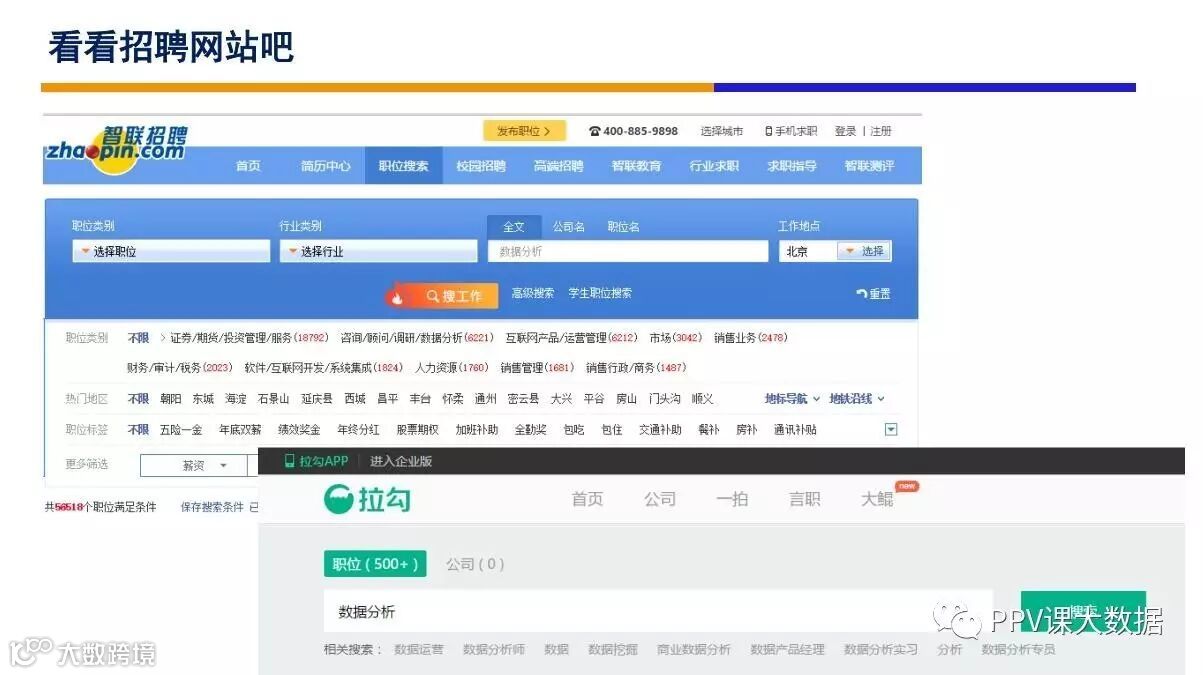Filter by 销售行政/商务 category
The width and height of the screenshot is (1203, 675).
[636, 368]
